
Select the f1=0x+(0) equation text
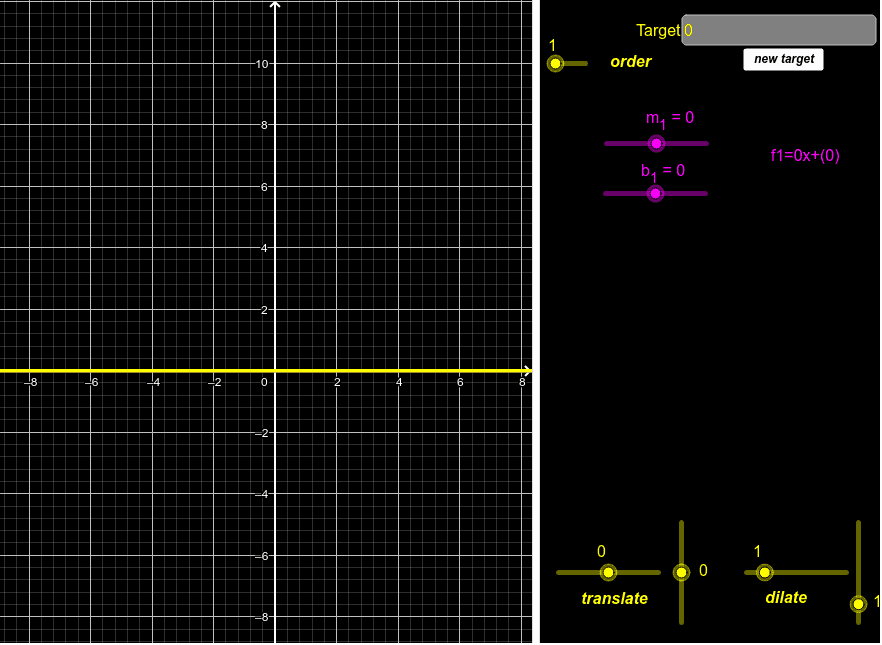click(x=805, y=155)
